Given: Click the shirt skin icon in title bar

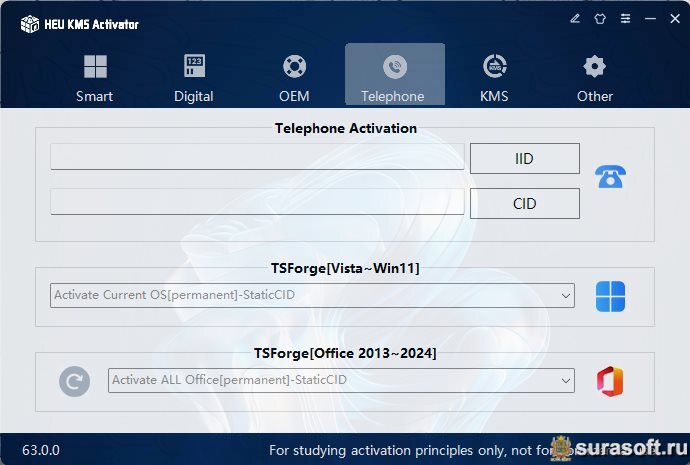Looking at the screenshot, I should [600, 18].
